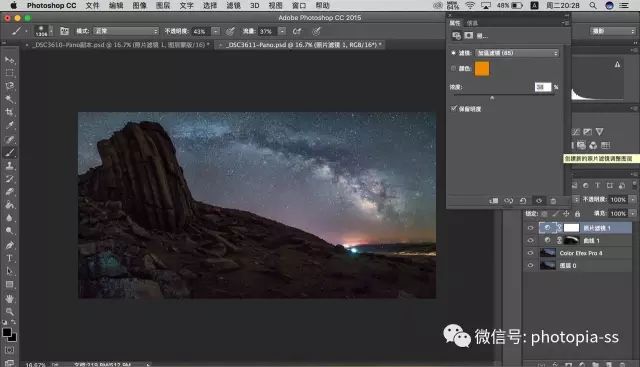Screen dimensions: 640x367
Task: Adjust the Density slider handle
Action: click(492, 98)
